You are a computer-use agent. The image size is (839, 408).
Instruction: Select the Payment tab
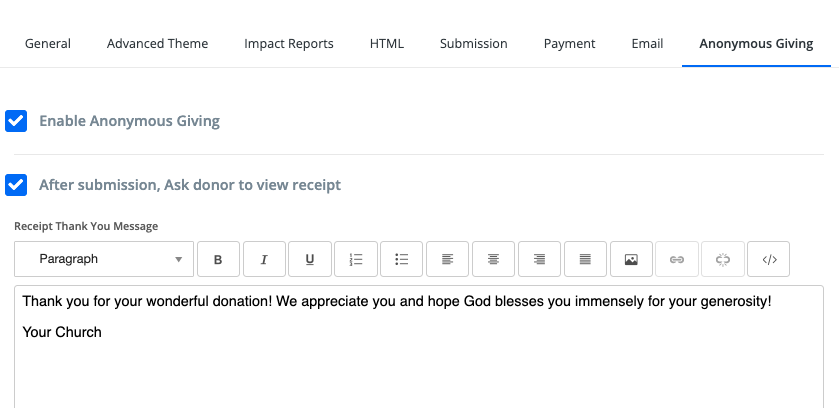[569, 44]
